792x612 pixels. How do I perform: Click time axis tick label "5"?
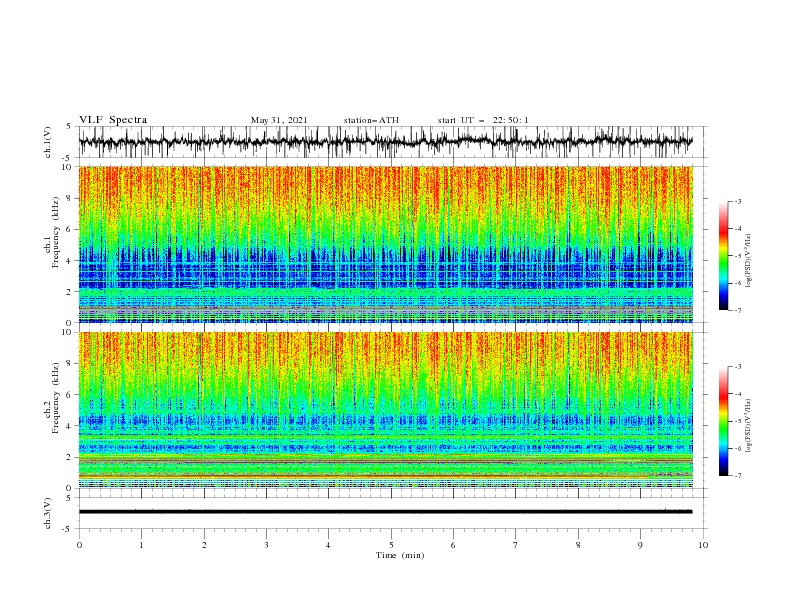tap(391, 545)
